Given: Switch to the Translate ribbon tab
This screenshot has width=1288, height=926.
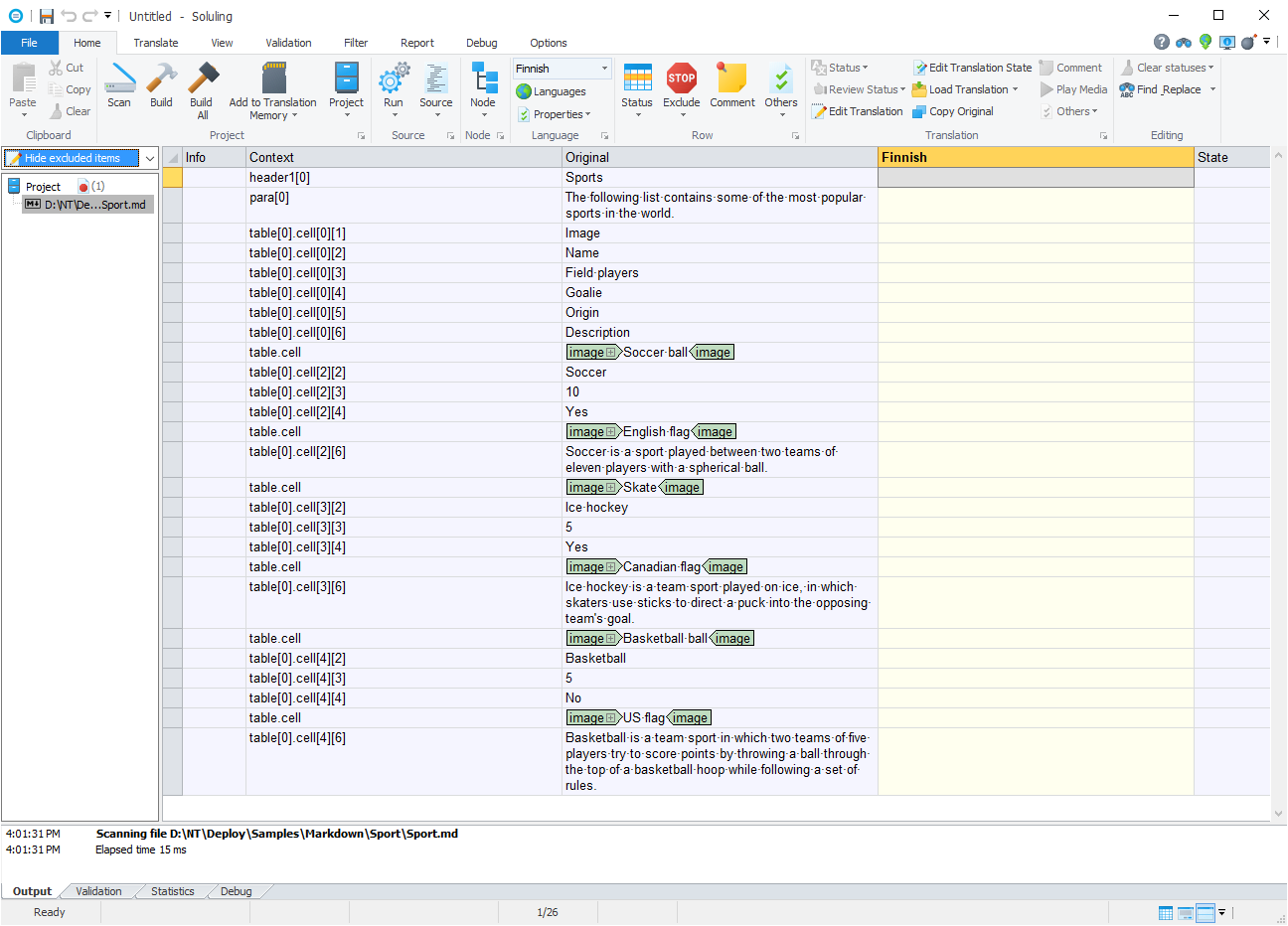Looking at the screenshot, I should click(x=156, y=43).
